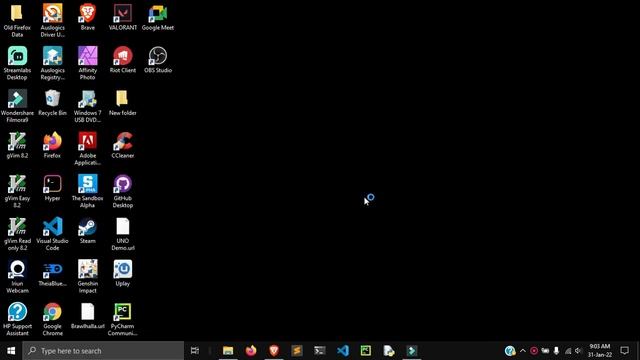
Task: Select the Affinity Photo icon
Action: click(87, 63)
